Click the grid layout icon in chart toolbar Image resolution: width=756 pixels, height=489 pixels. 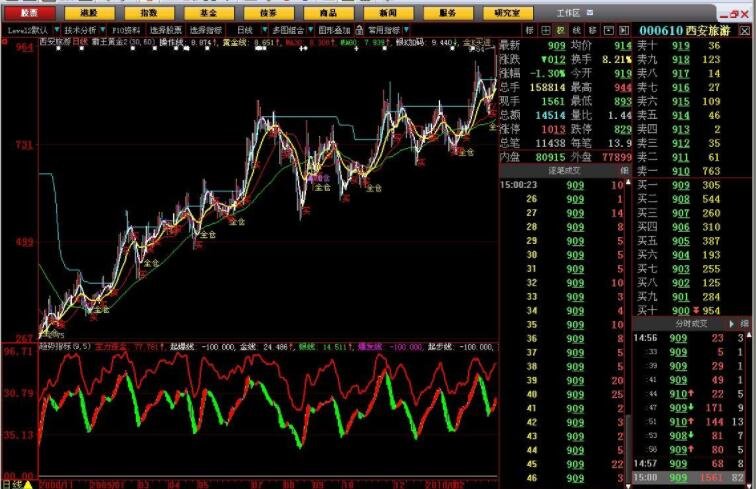pos(546,30)
